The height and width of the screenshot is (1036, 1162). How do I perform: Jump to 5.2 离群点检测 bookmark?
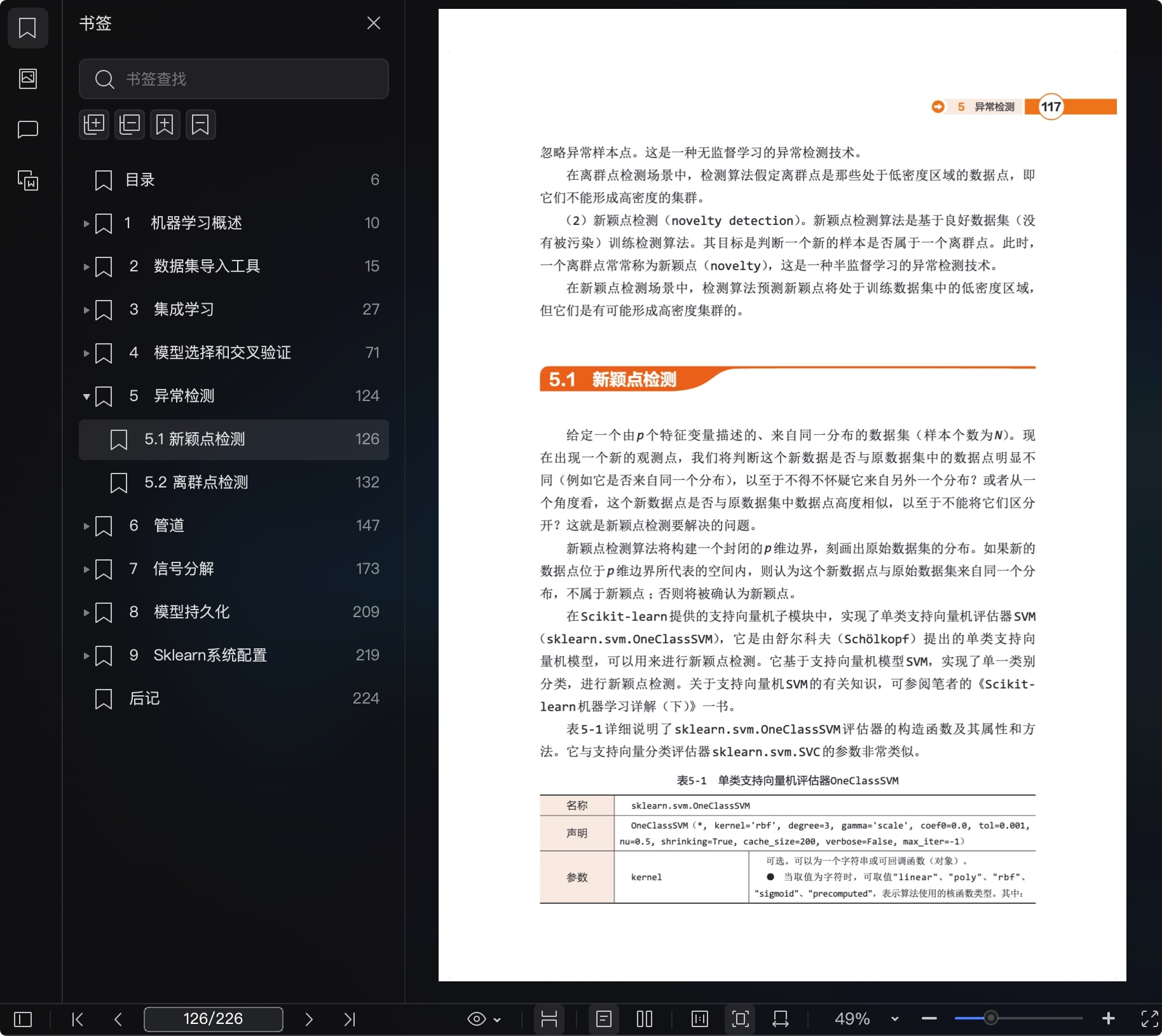pos(233,482)
